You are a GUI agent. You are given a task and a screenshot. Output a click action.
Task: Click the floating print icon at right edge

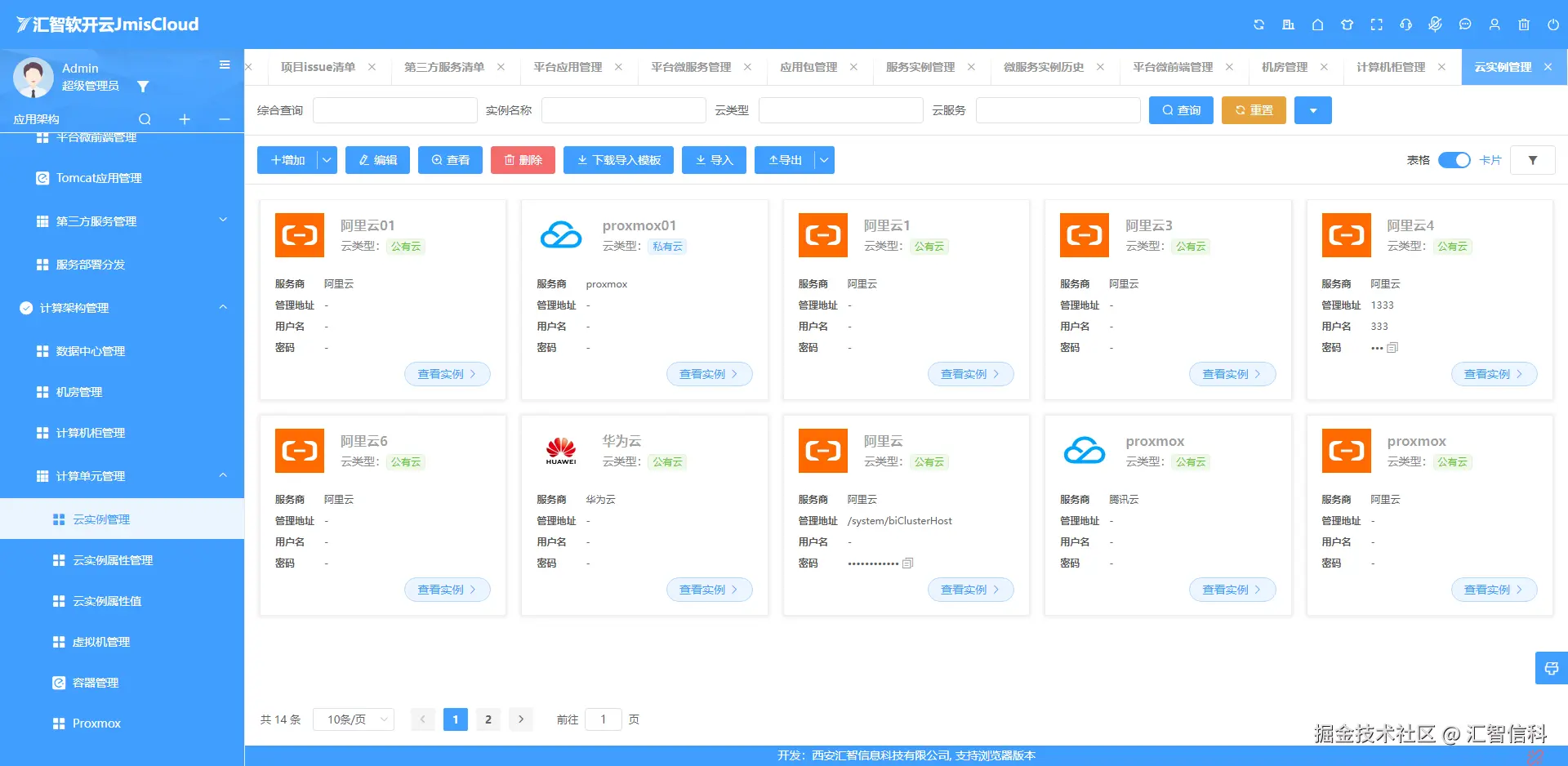pos(1551,668)
